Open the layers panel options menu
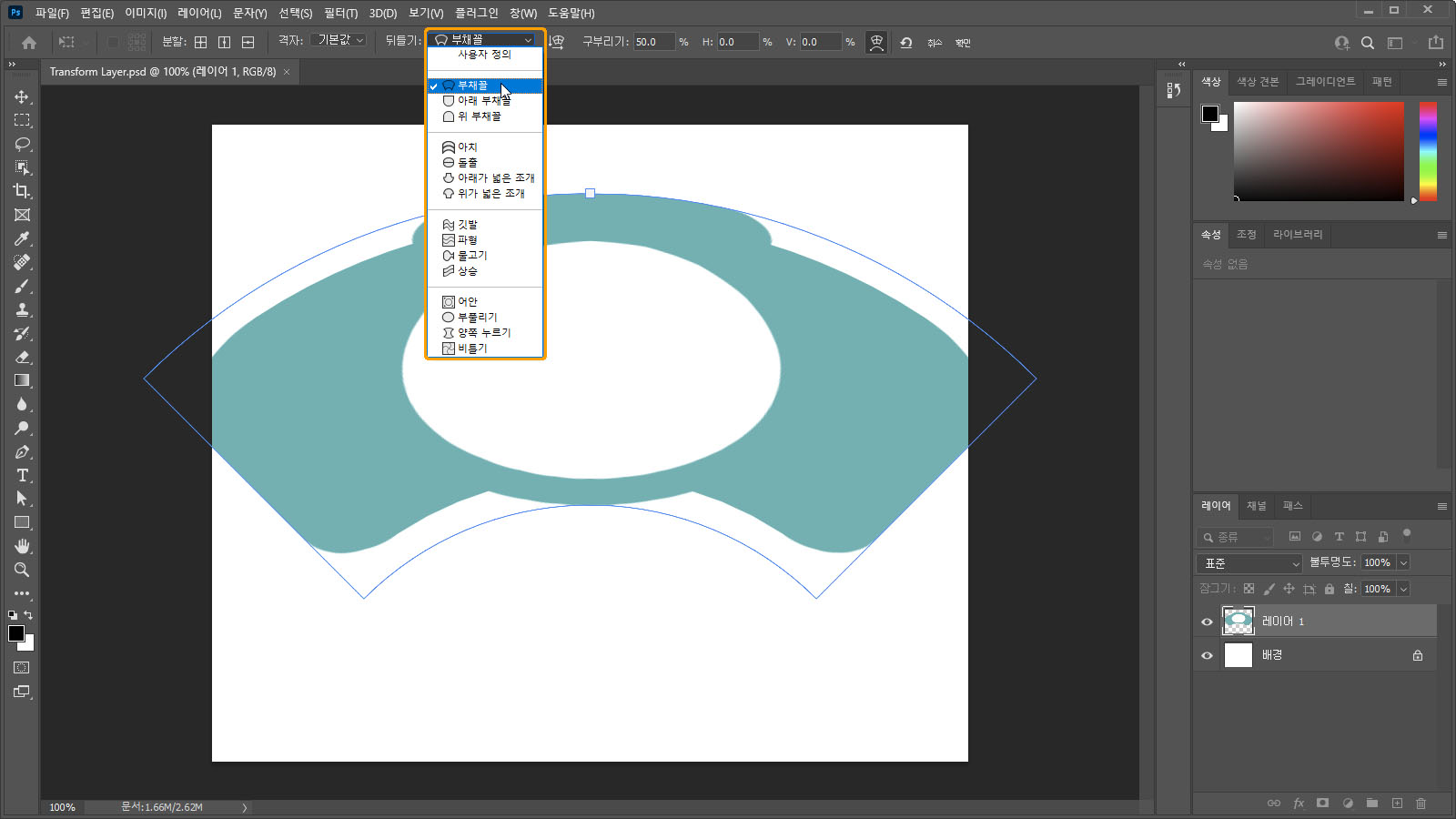Viewport: 1456px width, 819px height. tap(1442, 506)
